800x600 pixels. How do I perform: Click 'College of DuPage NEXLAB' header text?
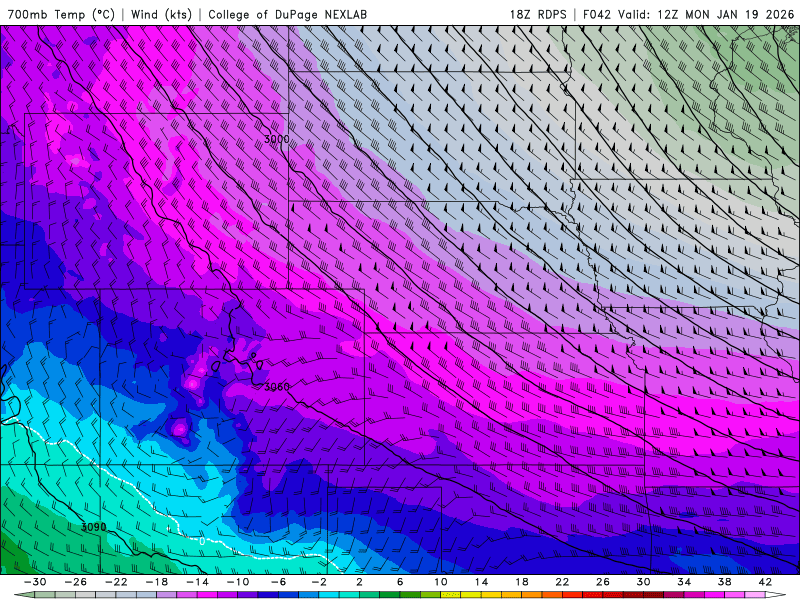287,14
